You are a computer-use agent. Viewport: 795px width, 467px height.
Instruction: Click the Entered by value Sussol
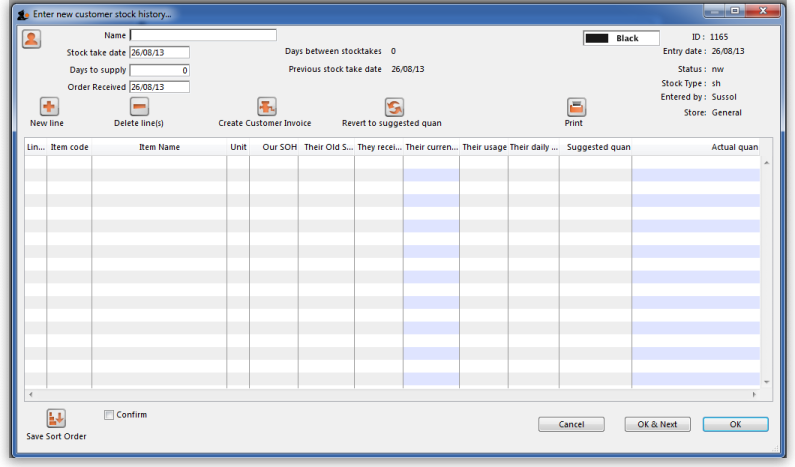point(724,97)
